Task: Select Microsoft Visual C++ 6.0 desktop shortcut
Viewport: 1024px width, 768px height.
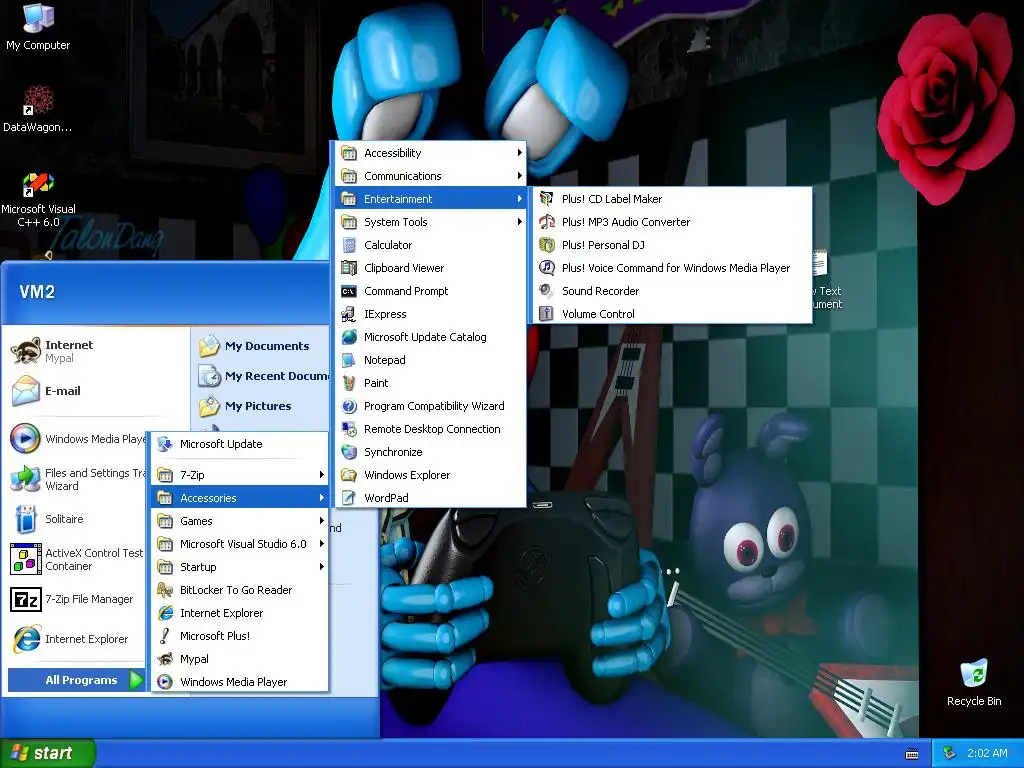Action: click(38, 199)
